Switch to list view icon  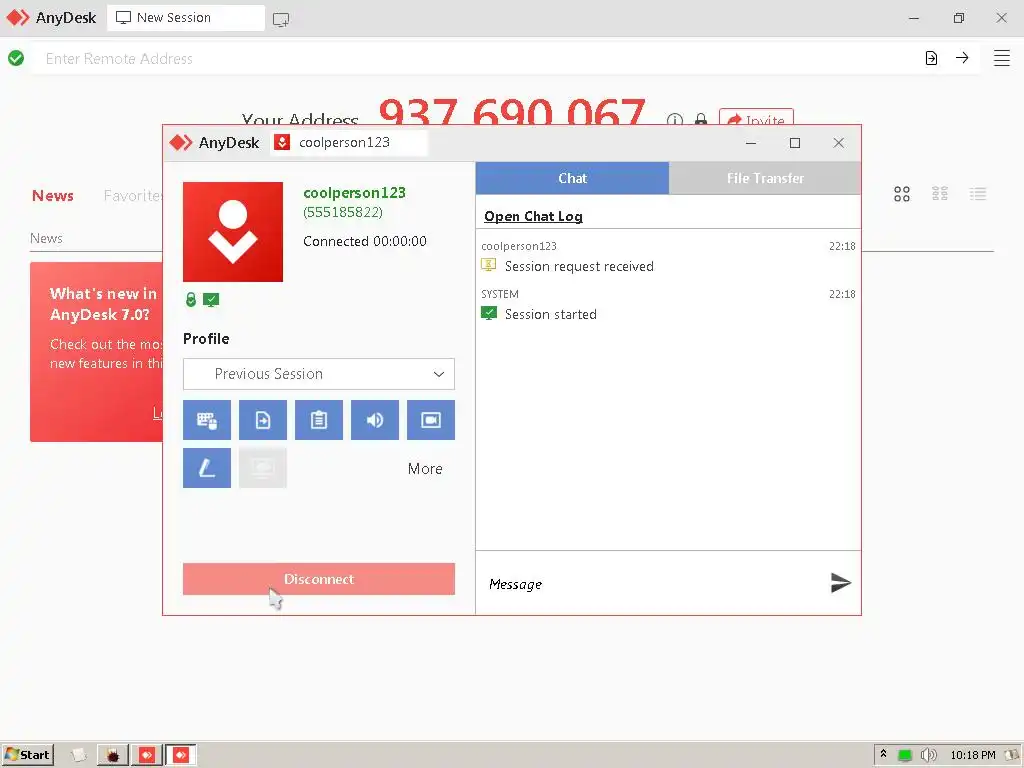tap(978, 194)
